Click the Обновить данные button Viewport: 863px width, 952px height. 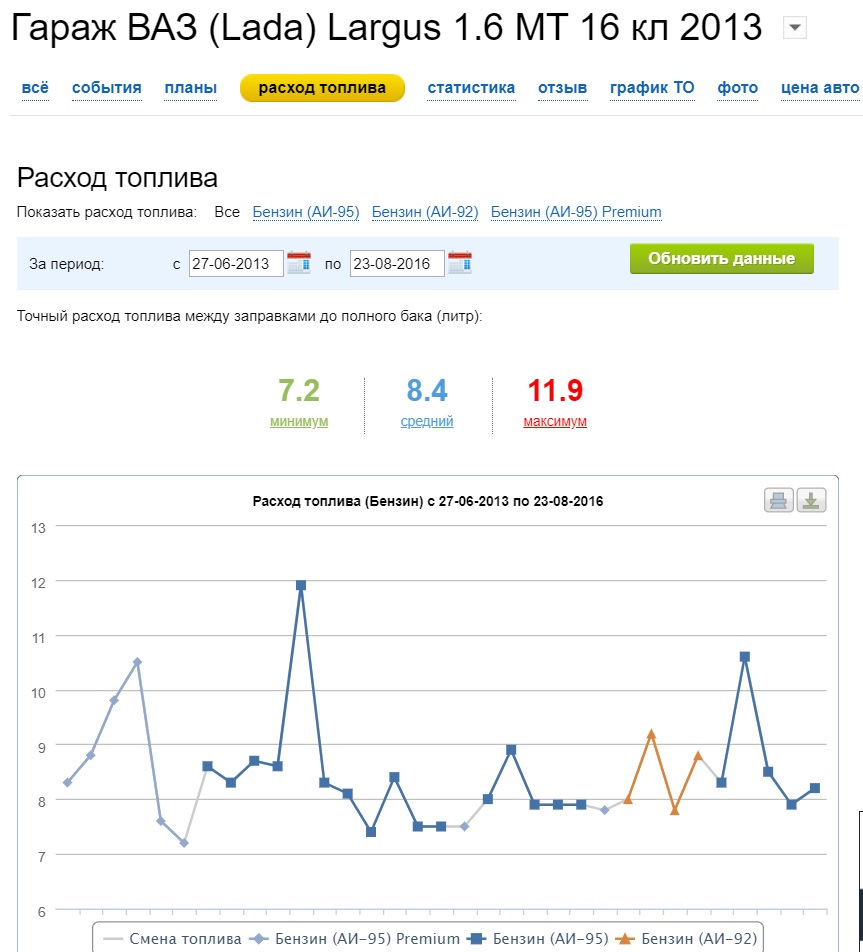coord(721,259)
